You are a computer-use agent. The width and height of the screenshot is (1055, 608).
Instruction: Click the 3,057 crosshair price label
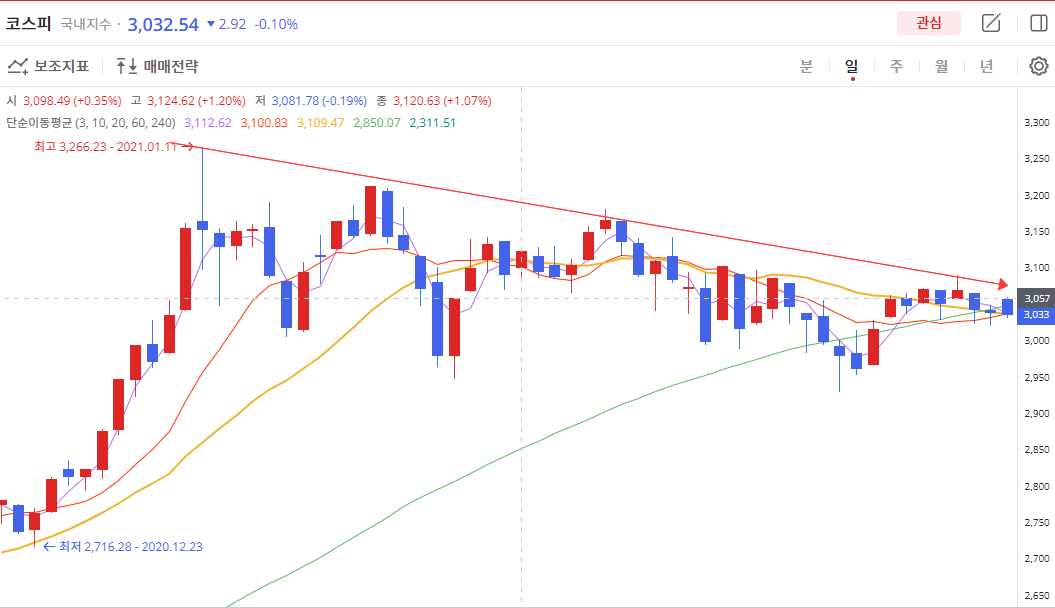point(1036,299)
